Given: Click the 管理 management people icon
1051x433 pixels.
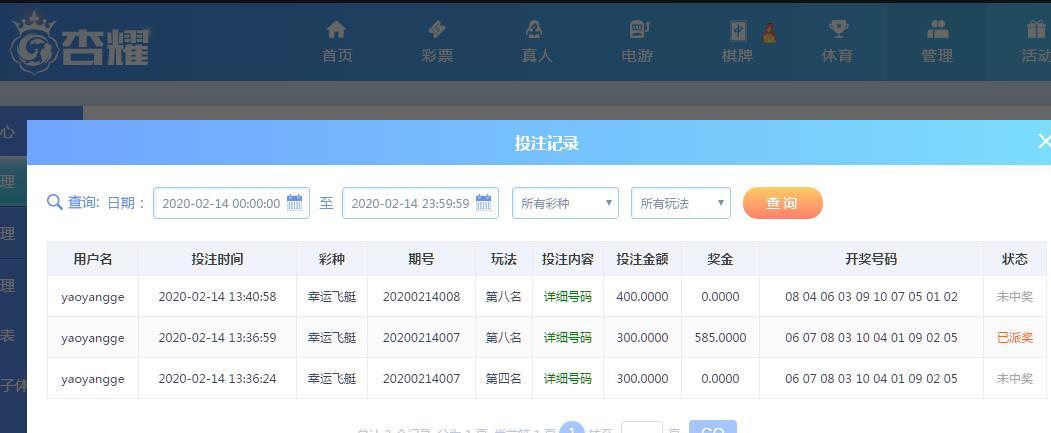Looking at the screenshot, I should [x=937, y=30].
